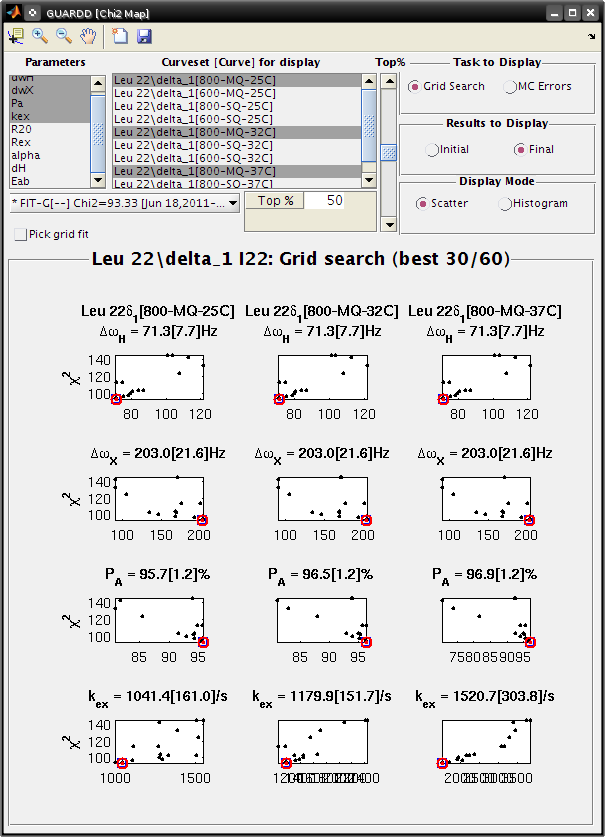Click down arrow of Curveset list scrollbar

(x=369, y=180)
